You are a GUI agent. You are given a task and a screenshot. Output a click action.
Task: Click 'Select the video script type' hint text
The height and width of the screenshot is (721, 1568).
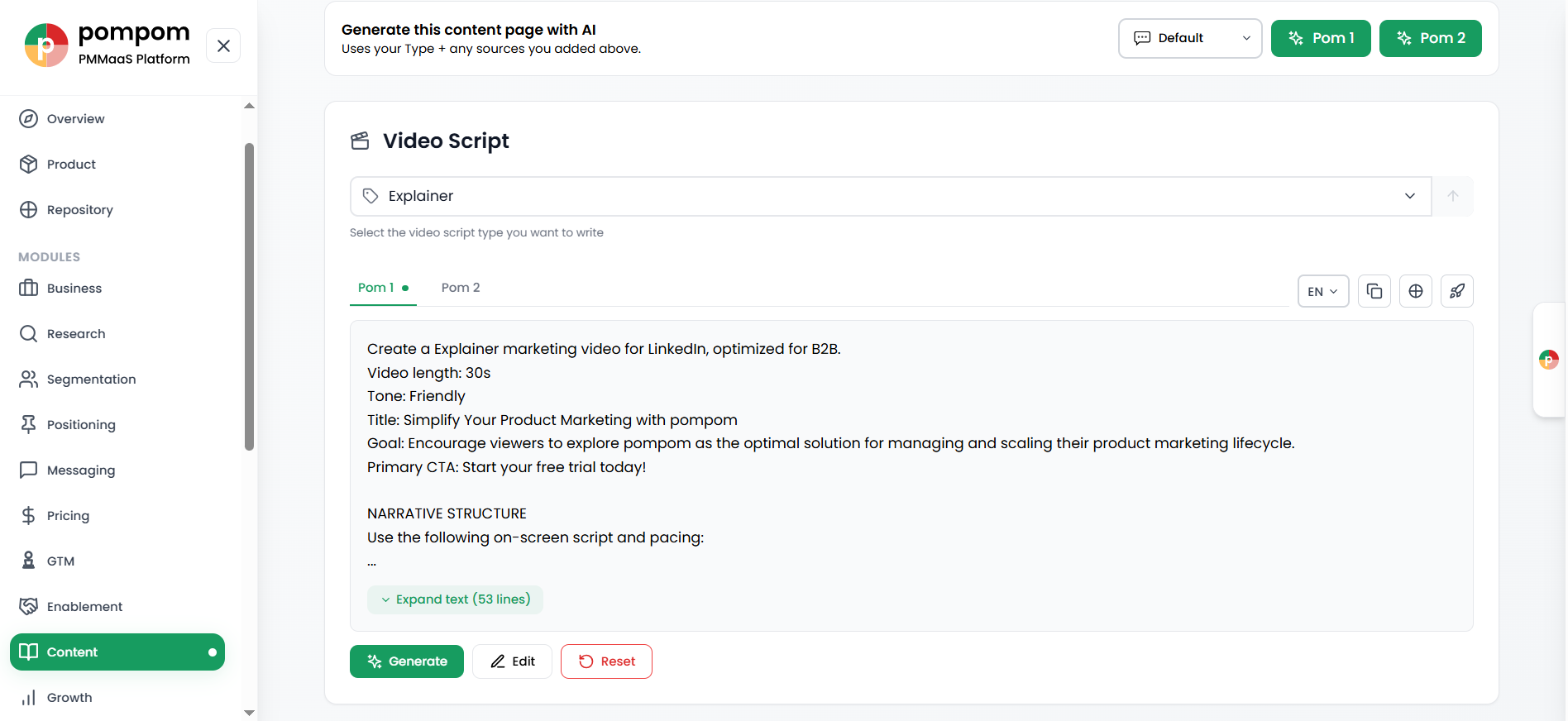tap(476, 232)
